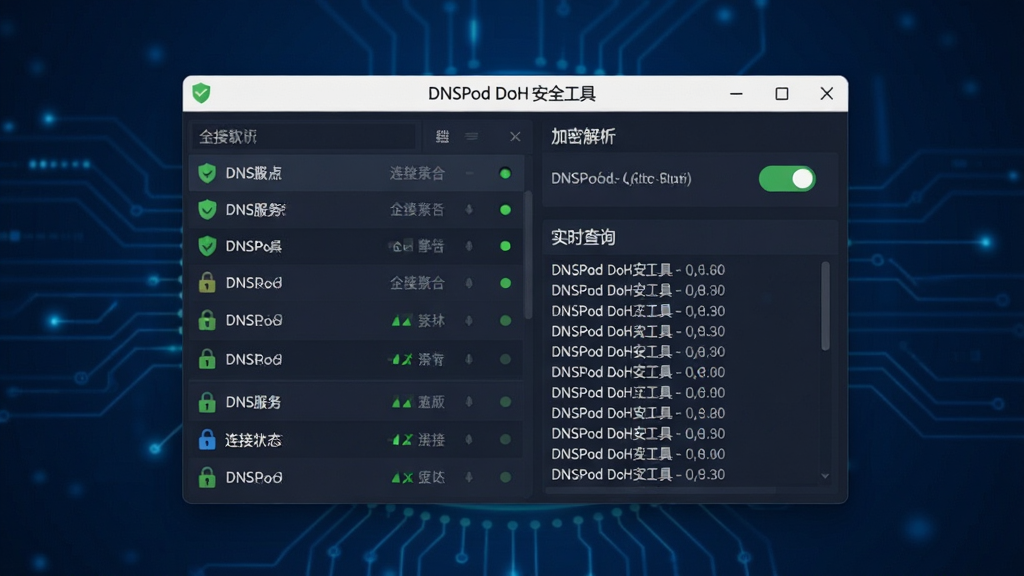Select first entry in 实时查询 log
The width and height of the screenshot is (1024, 576).
[x=638, y=270]
